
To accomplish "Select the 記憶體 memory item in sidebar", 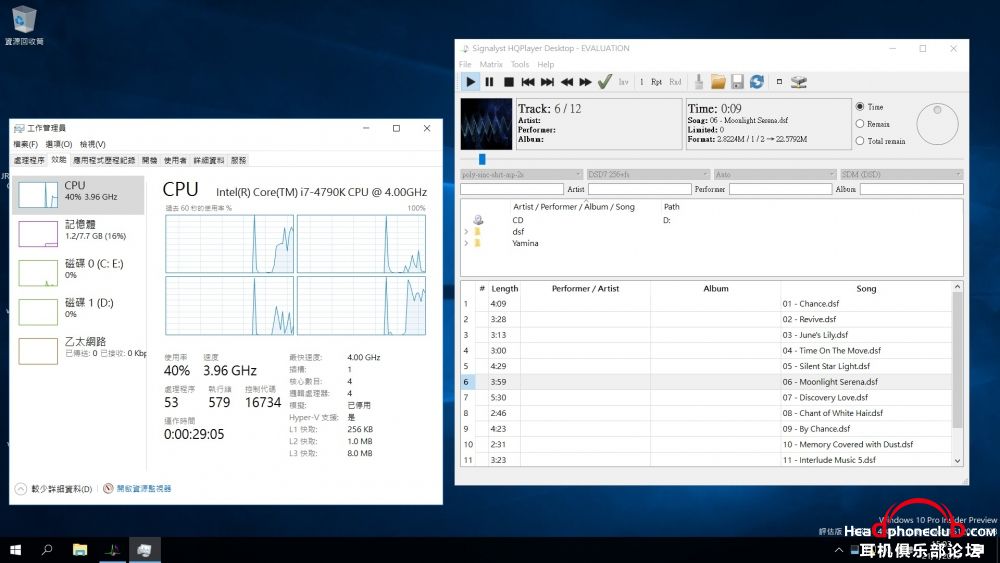I will pos(79,233).
